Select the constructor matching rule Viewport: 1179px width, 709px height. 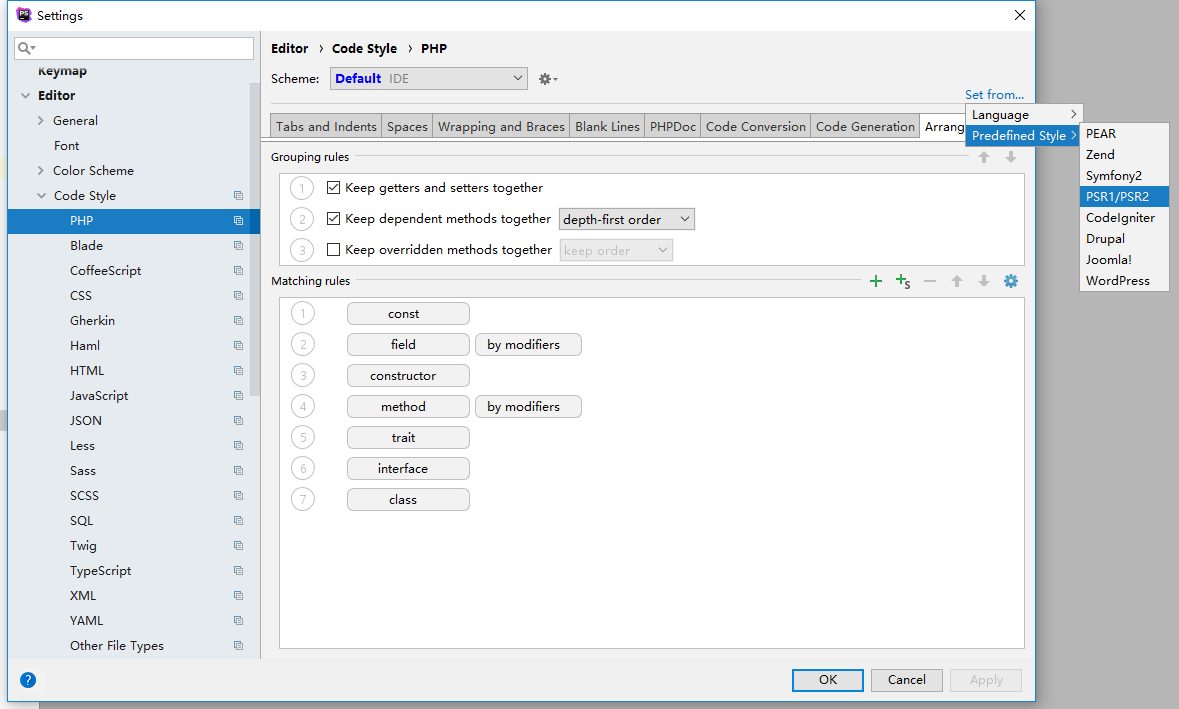[408, 376]
